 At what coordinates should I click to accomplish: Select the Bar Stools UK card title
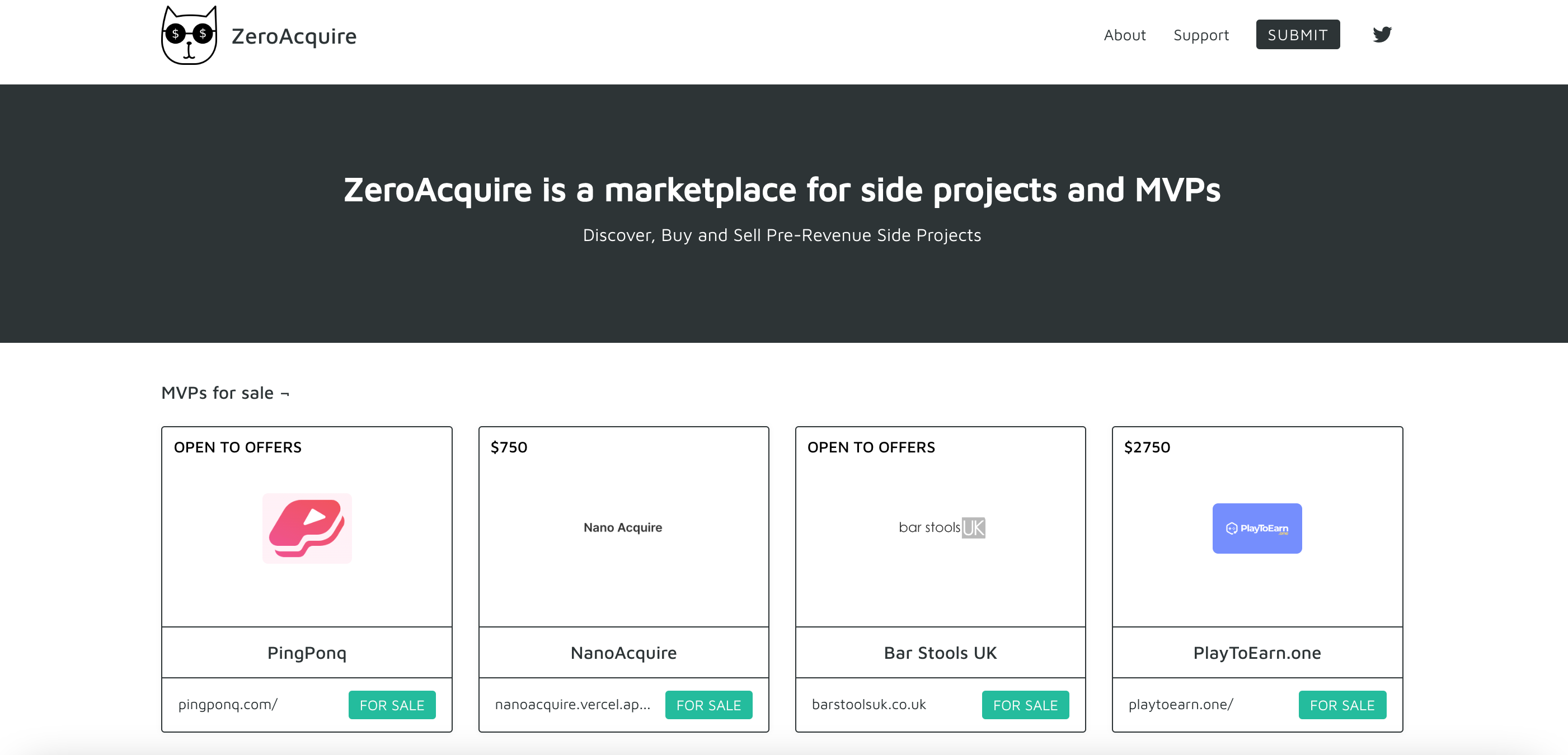pos(941,653)
